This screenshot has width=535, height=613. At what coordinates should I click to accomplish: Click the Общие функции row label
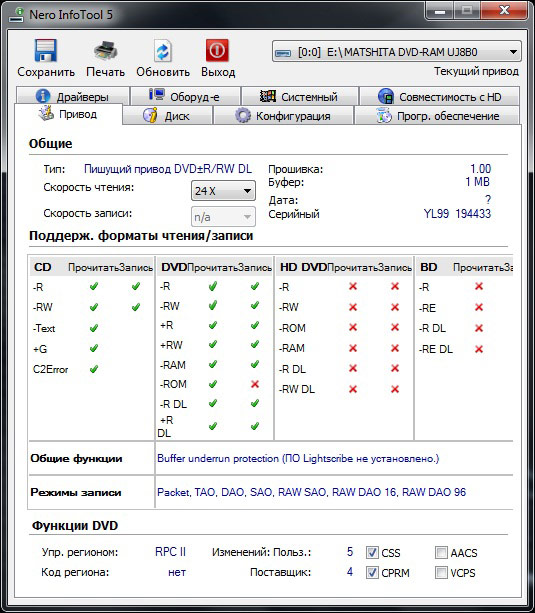76,459
